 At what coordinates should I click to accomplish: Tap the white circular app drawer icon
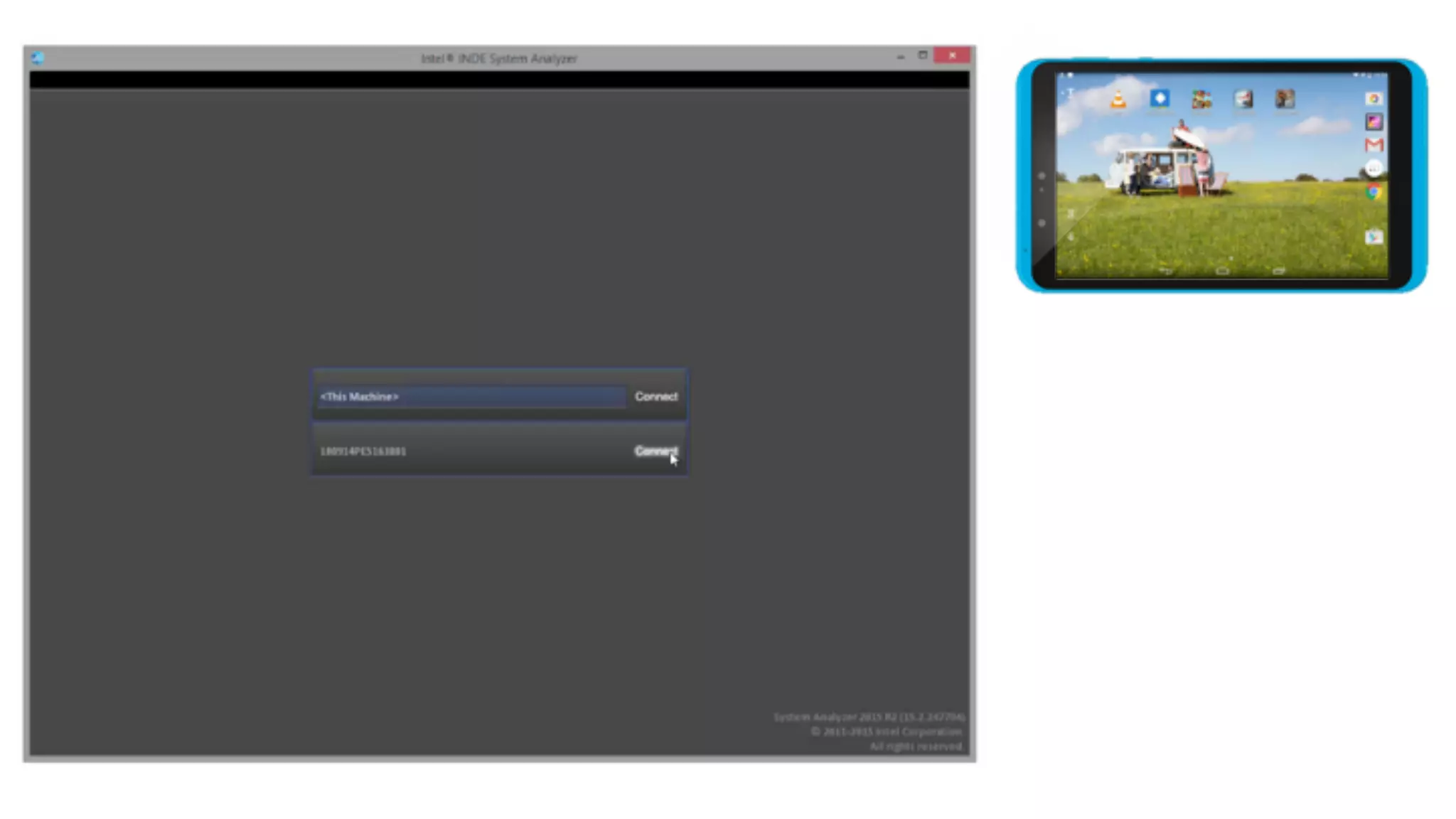point(1374,168)
